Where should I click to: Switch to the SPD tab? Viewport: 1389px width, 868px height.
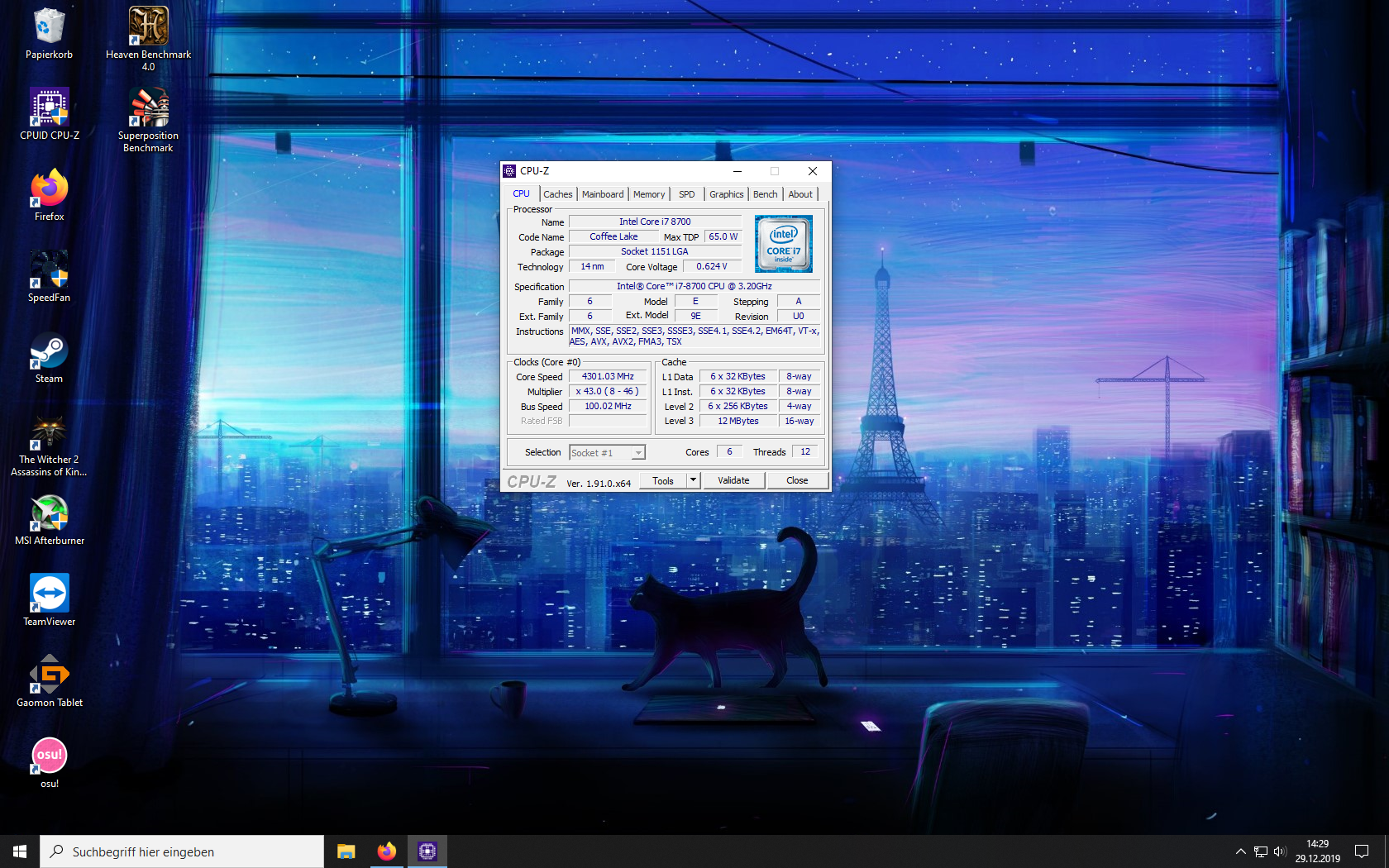tap(687, 194)
